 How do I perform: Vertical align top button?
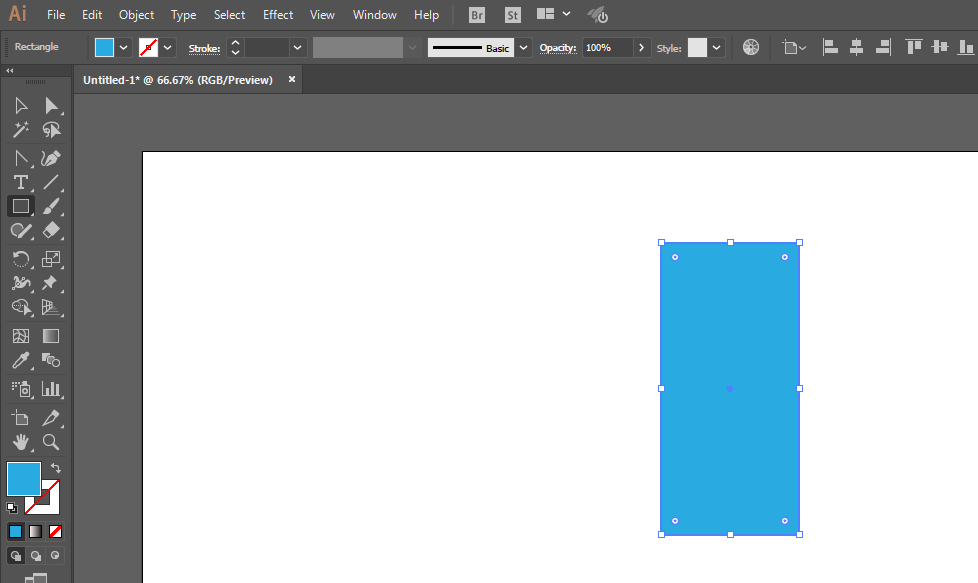coord(914,47)
